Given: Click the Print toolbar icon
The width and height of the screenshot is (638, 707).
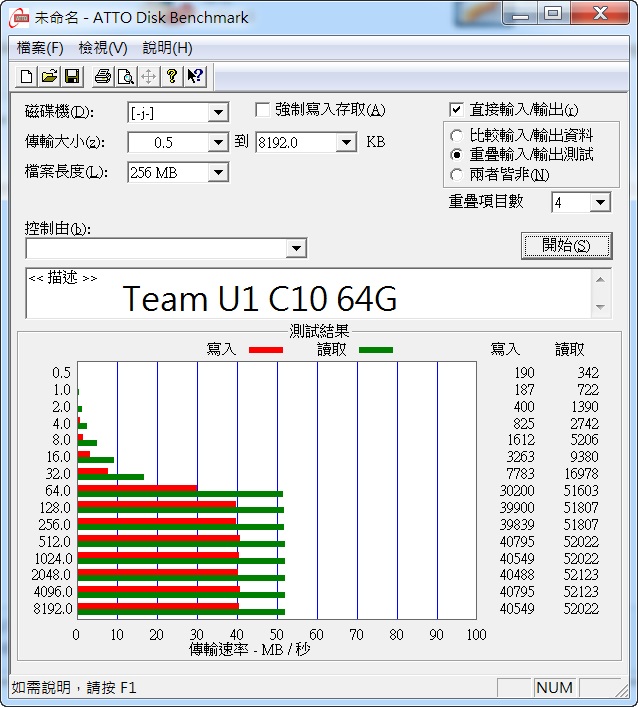Looking at the screenshot, I should [102, 77].
